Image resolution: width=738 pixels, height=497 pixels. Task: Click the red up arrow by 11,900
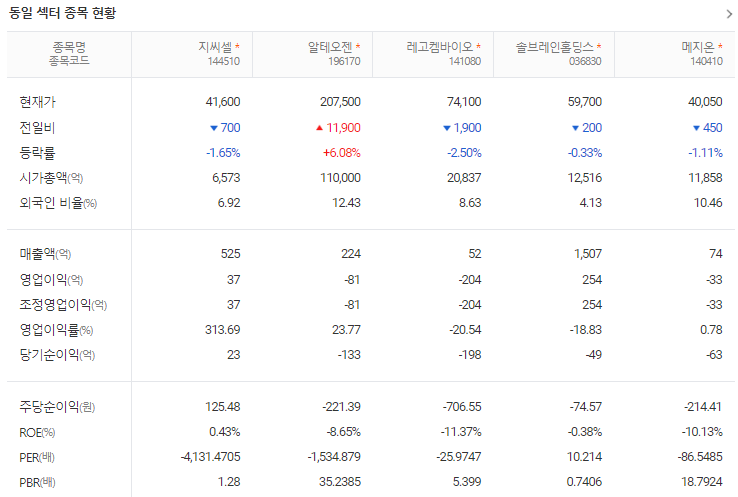click(x=319, y=128)
